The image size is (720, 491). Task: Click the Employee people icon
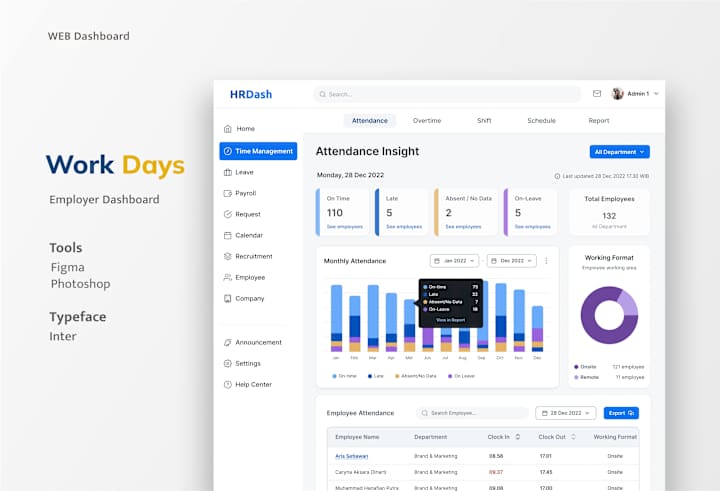coord(227,277)
